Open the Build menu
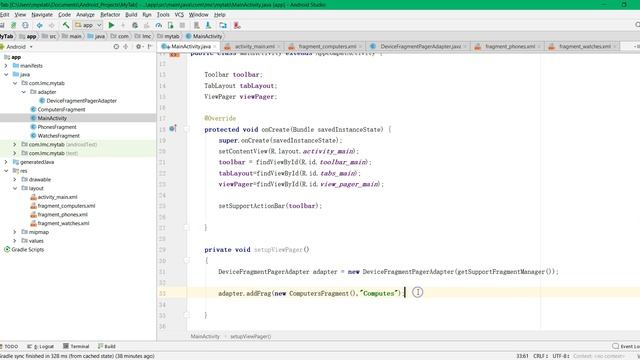This screenshot has width=640, height=360. click(x=131, y=15)
